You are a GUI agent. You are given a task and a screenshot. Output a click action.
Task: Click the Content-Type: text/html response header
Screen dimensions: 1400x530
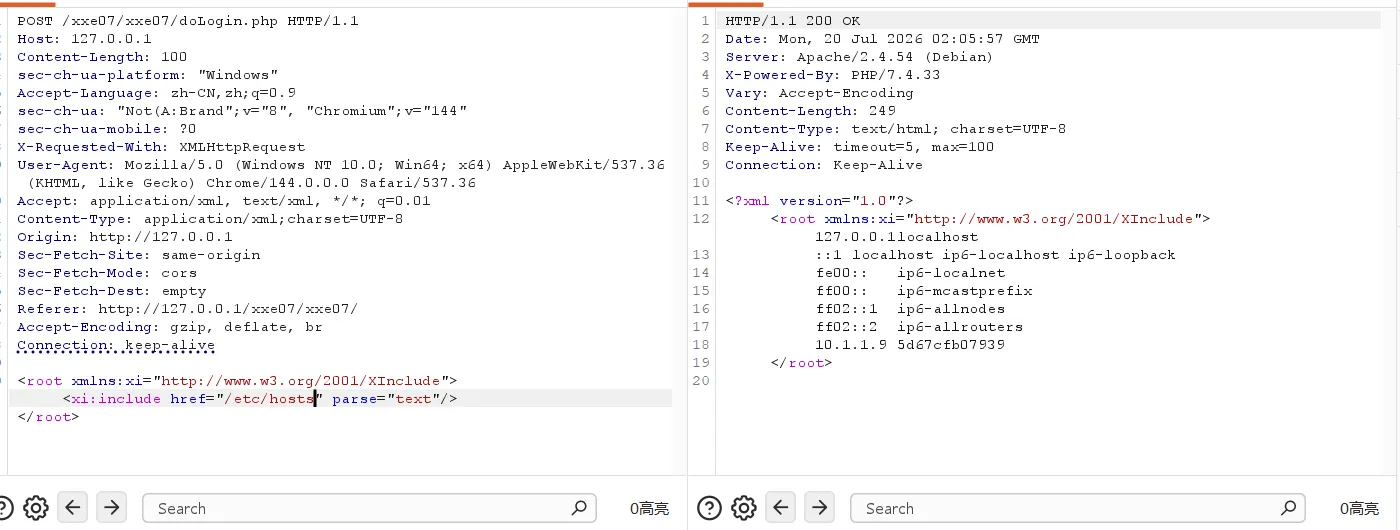[x=896, y=129]
